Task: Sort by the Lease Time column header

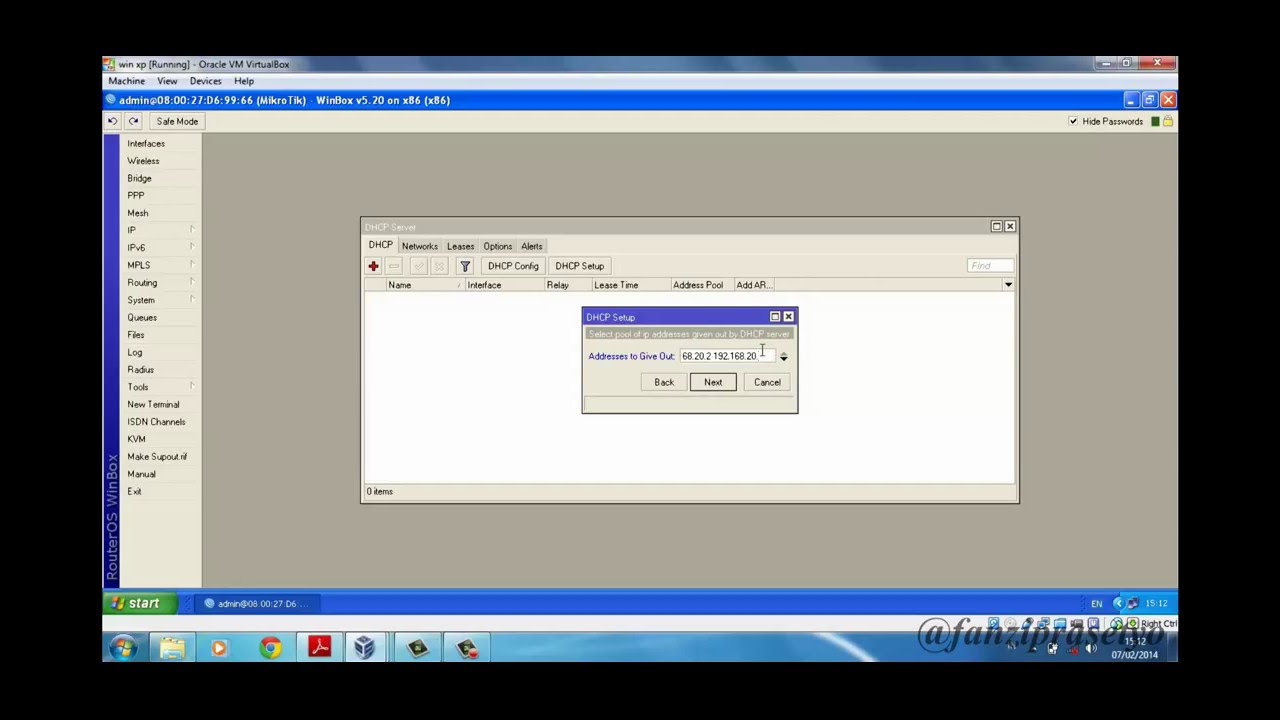Action: [x=630, y=285]
